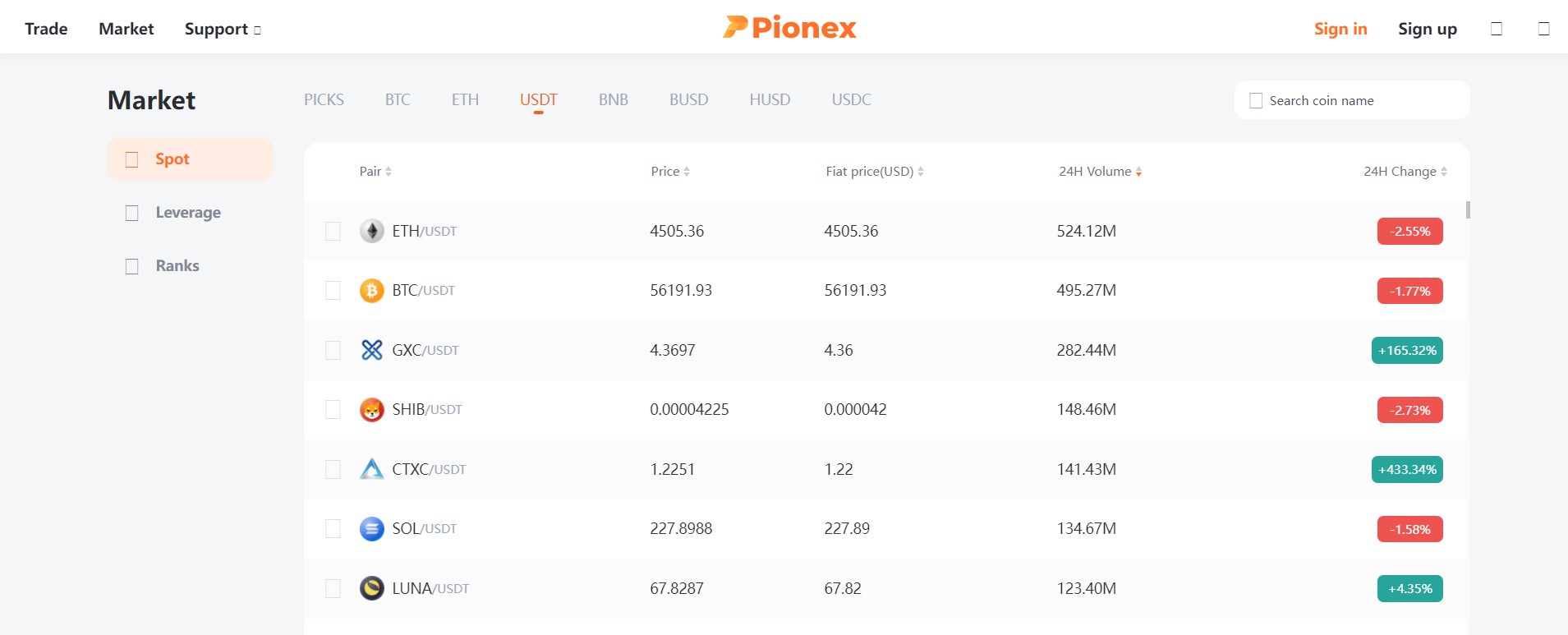
Task: Click the -2.55% change badge
Action: (x=1409, y=231)
